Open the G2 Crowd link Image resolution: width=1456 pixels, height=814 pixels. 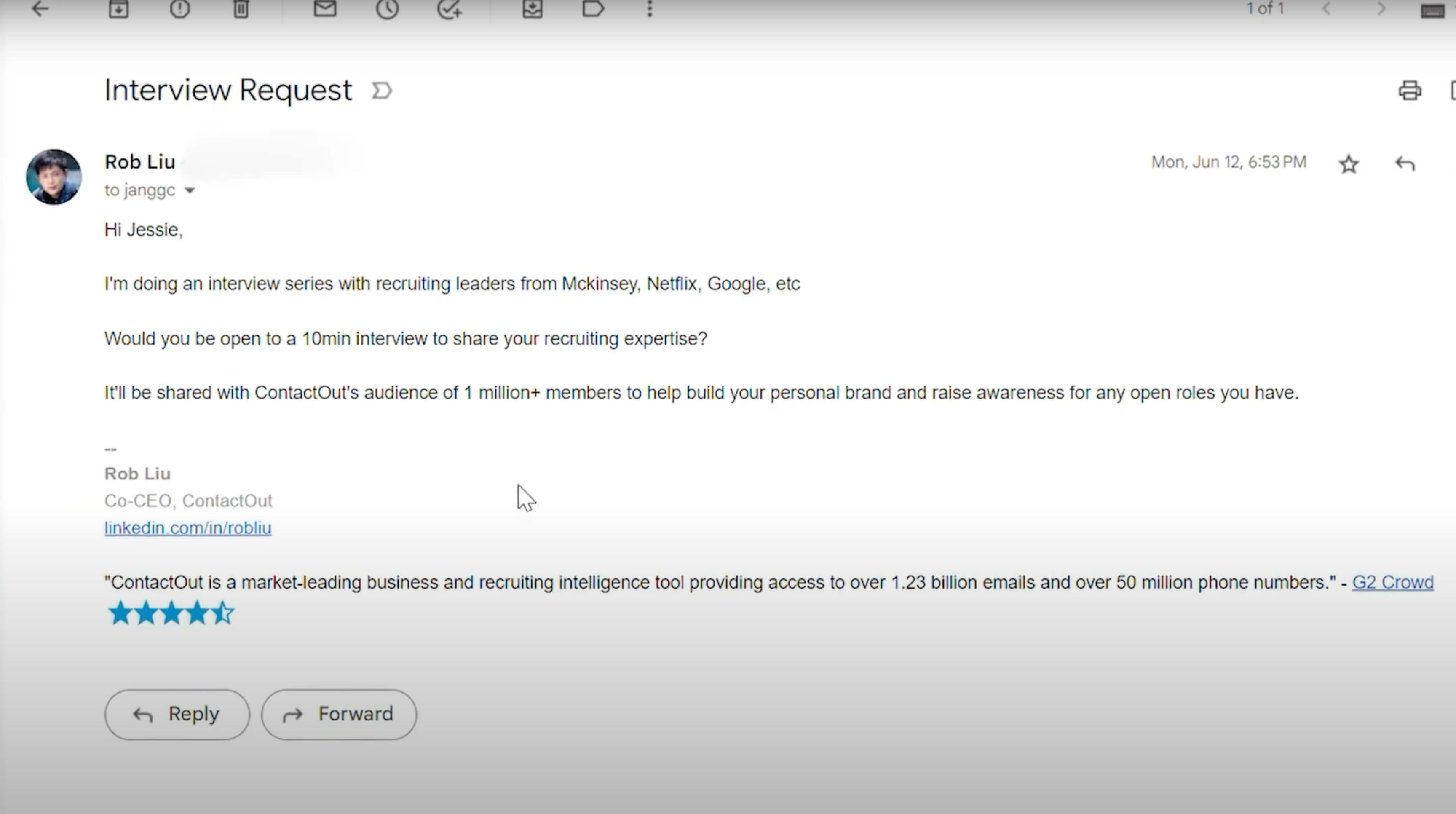coord(1392,582)
